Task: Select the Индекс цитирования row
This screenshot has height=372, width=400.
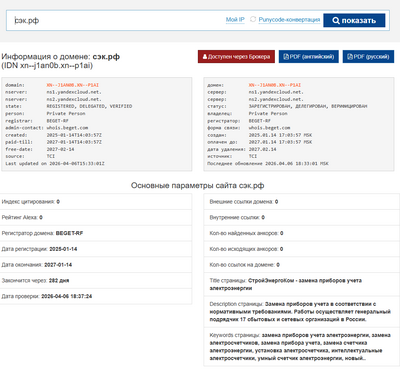Action: (x=96, y=202)
